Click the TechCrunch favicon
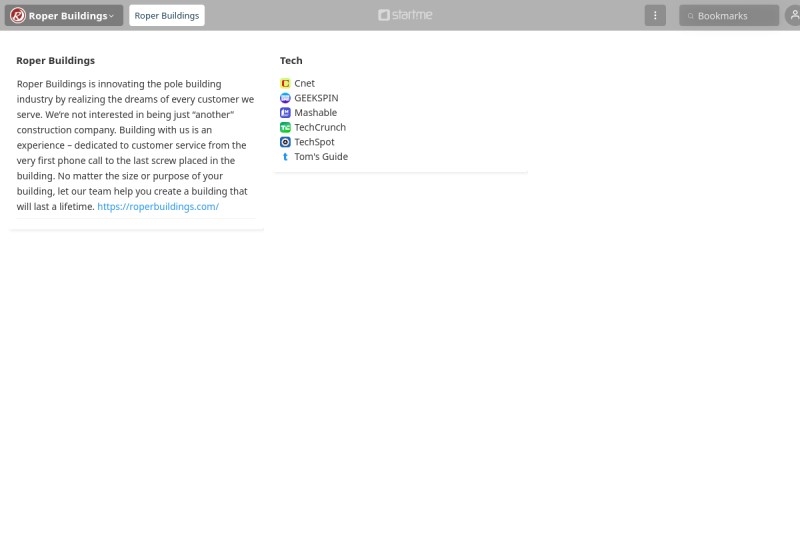 coord(285,128)
